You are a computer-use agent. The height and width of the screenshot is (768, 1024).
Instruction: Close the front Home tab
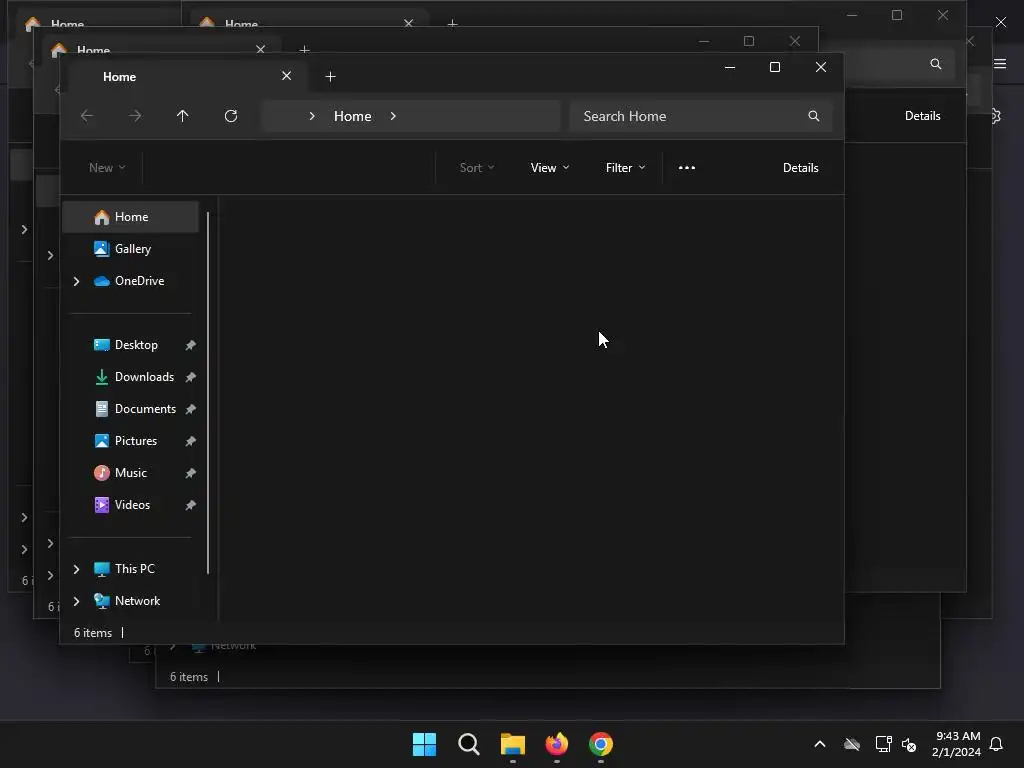click(x=286, y=76)
